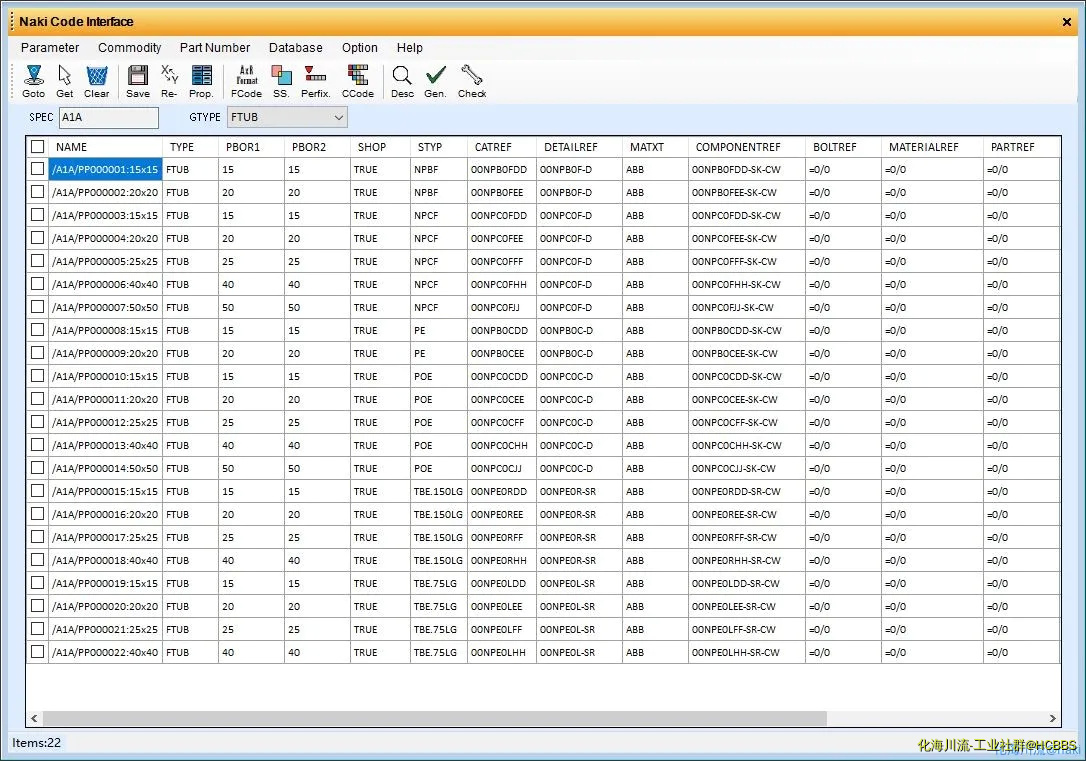The height and width of the screenshot is (761, 1086).
Task: Click the SHOP column header
Action: (x=380, y=147)
